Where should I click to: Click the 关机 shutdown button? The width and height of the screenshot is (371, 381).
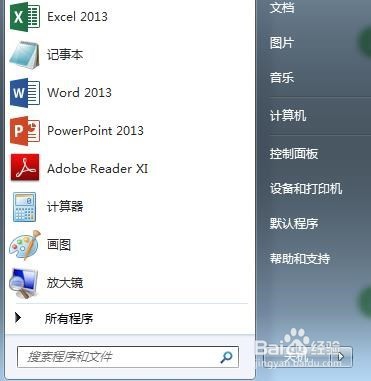(x=296, y=357)
